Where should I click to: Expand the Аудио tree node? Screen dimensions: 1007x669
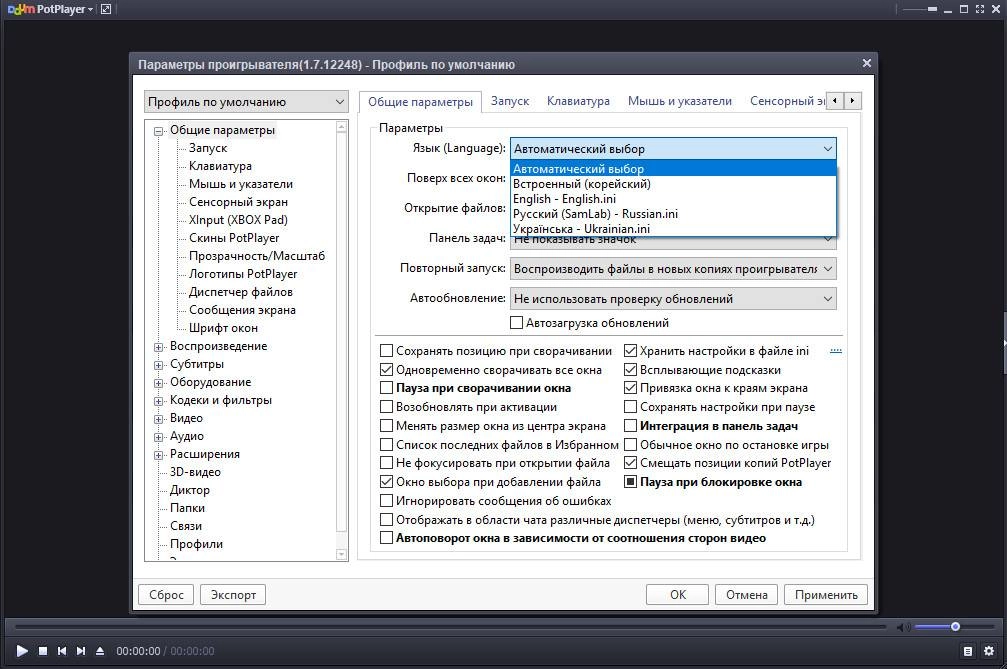pyautogui.click(x=158, y=437)
